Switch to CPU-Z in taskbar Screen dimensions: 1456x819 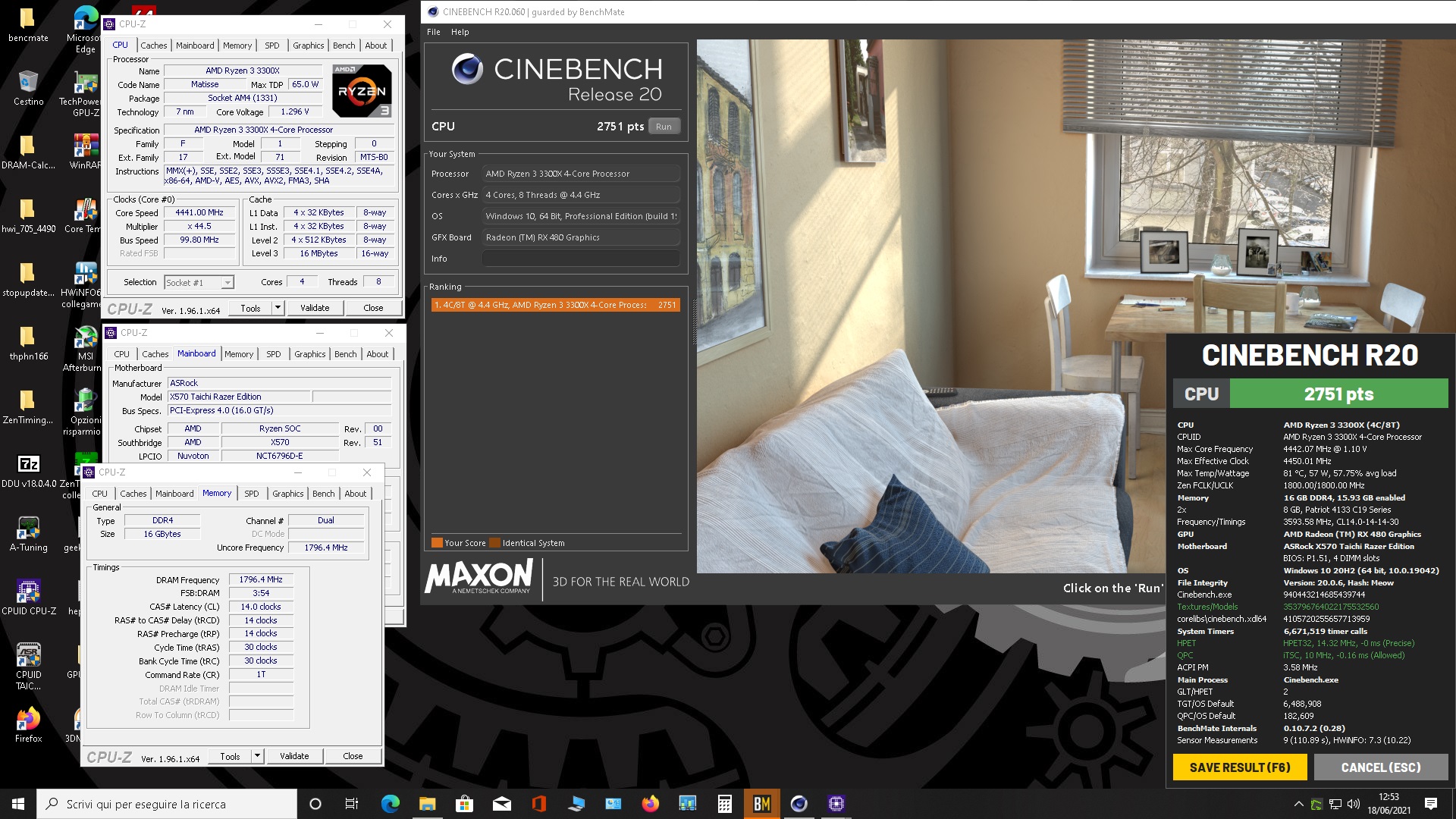[836, 804]
